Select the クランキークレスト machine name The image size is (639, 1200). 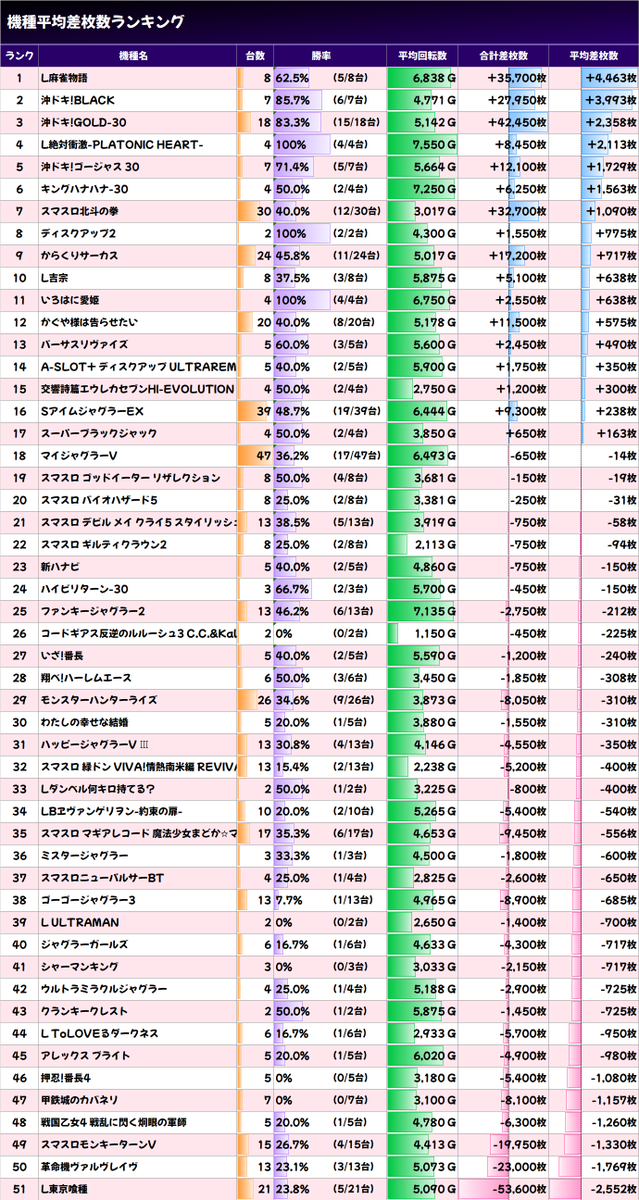[x=85, y=1011]
